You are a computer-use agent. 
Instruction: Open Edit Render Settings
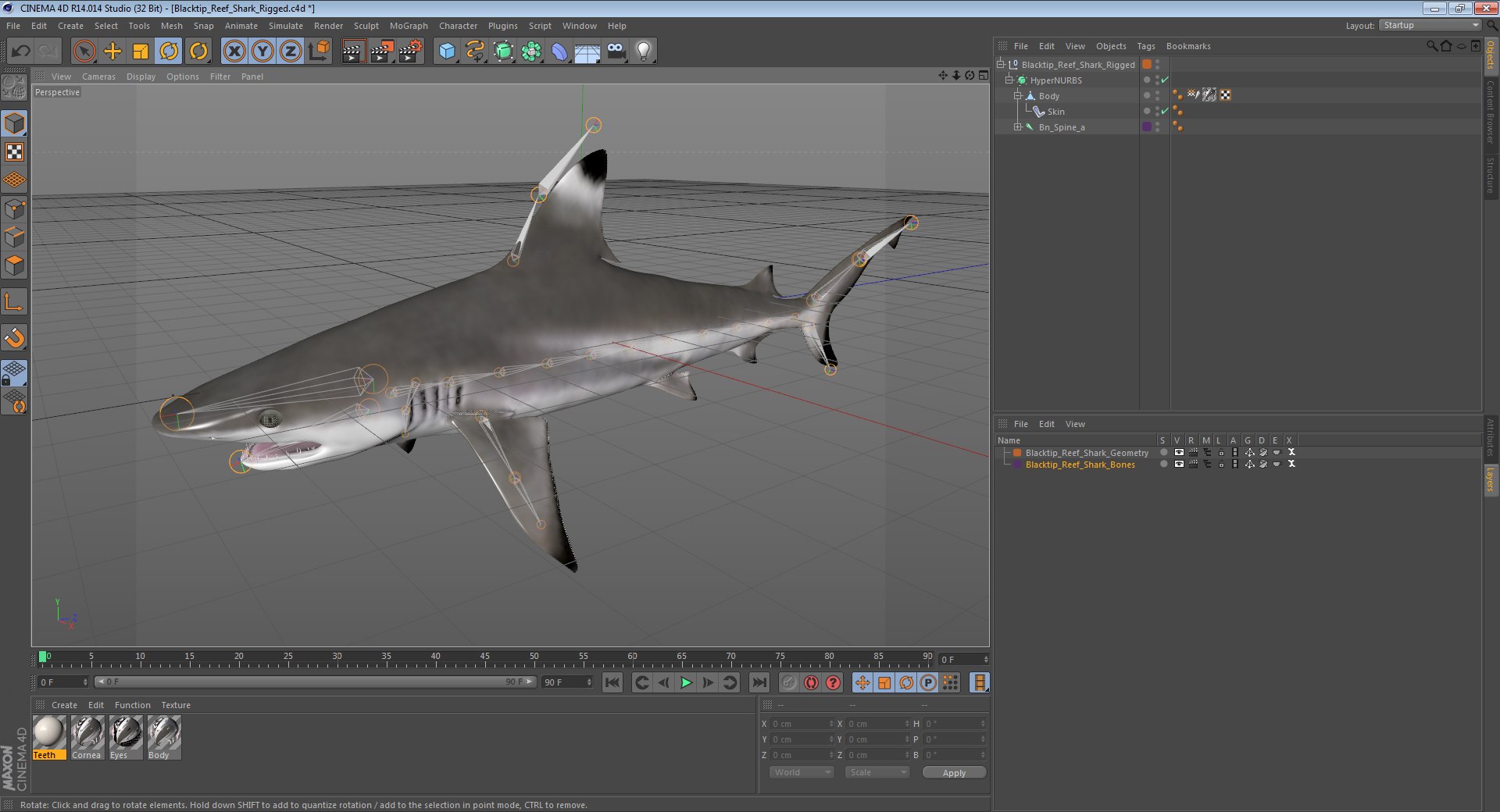click(410, 52)
